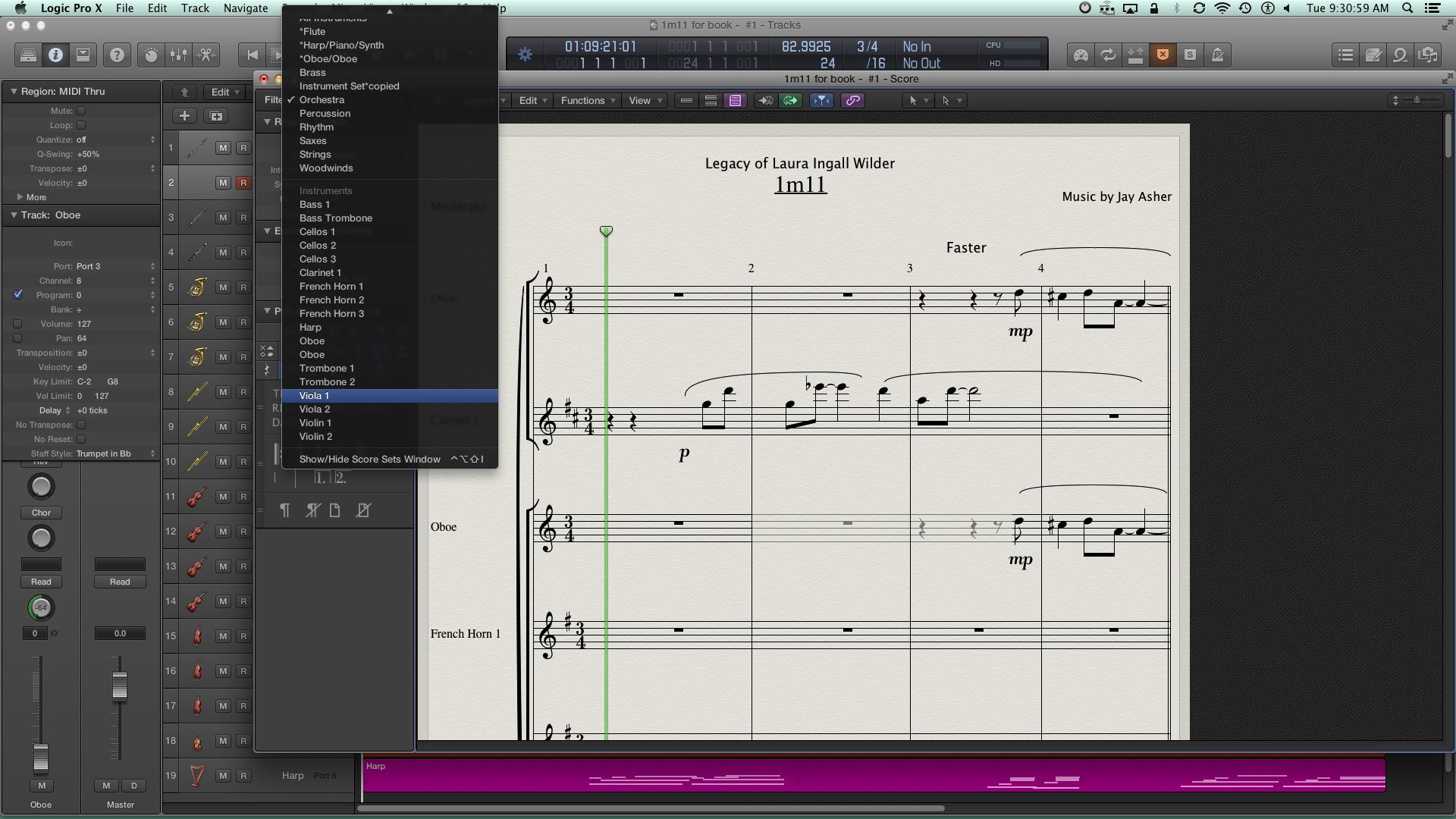The image size is (1456, 819).
Task: Toggle the Metronome button
Action: (x=1217, y=55)
